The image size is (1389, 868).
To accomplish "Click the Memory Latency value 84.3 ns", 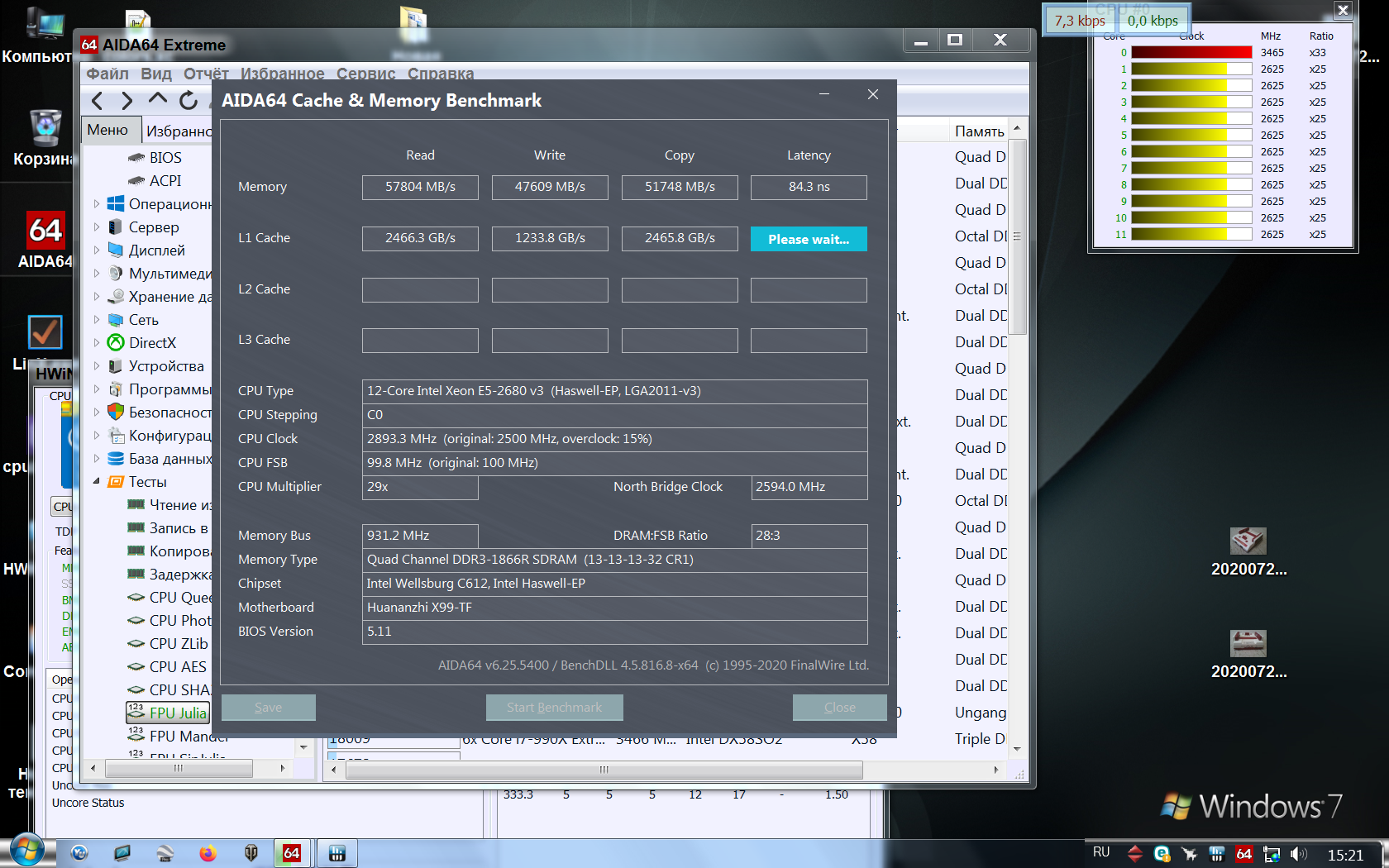I will coord(809,188).
